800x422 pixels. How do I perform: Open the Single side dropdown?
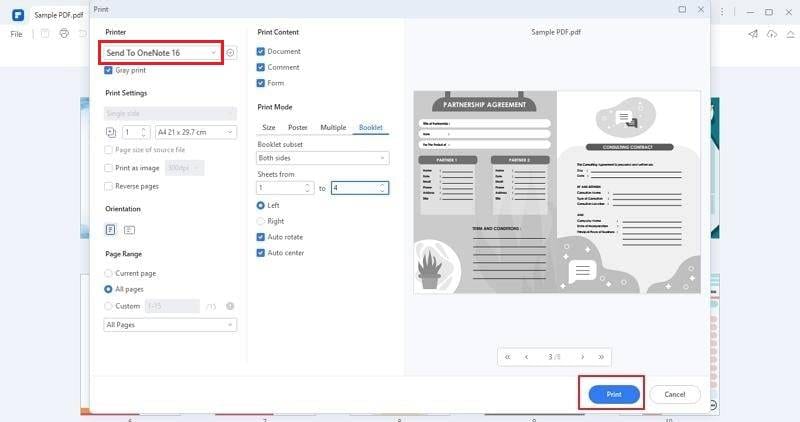click(170, 113)
